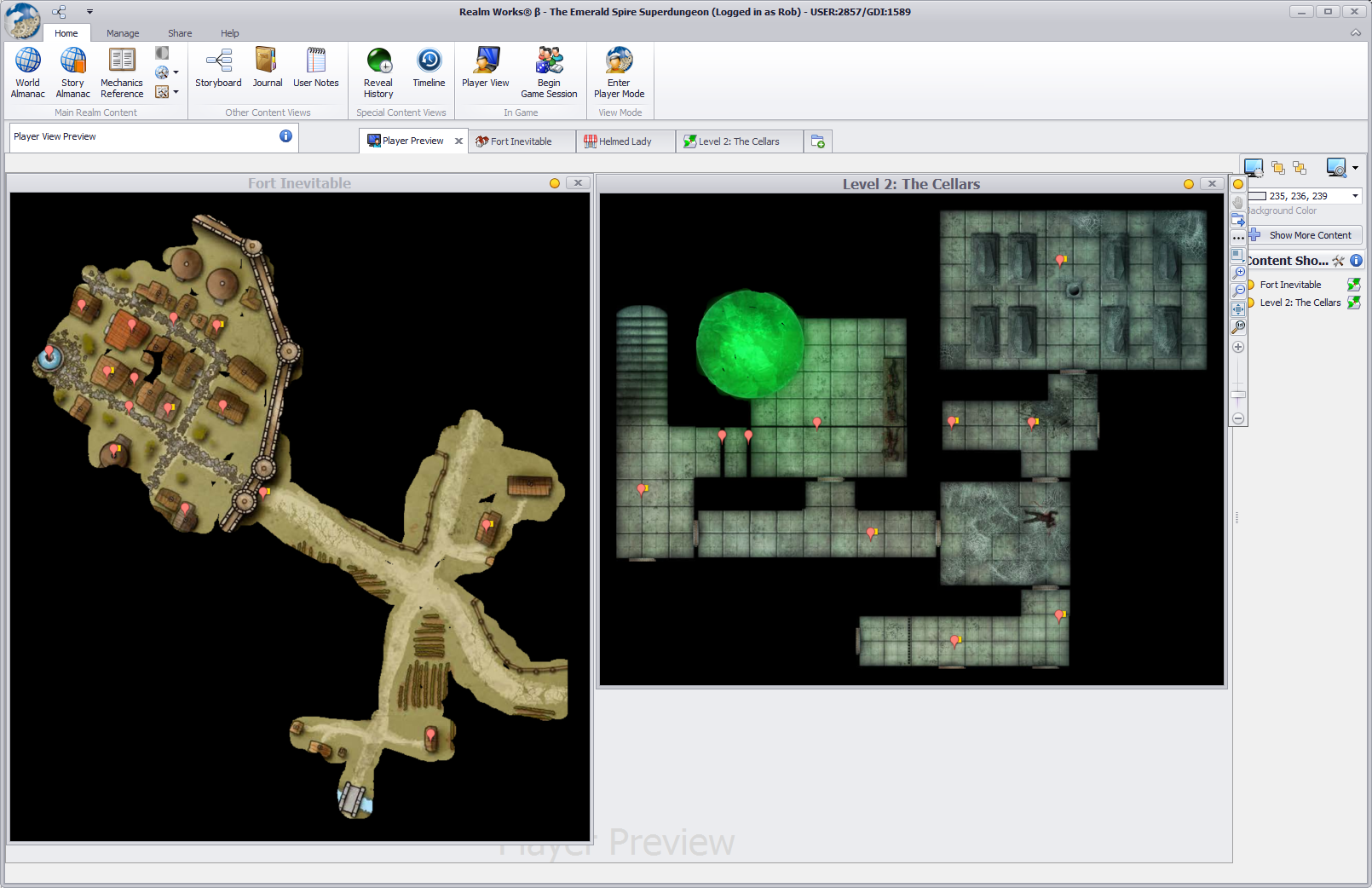Switch to the Fort Inevitable tab
The image size is (1372, 888).
click(521, 141)
